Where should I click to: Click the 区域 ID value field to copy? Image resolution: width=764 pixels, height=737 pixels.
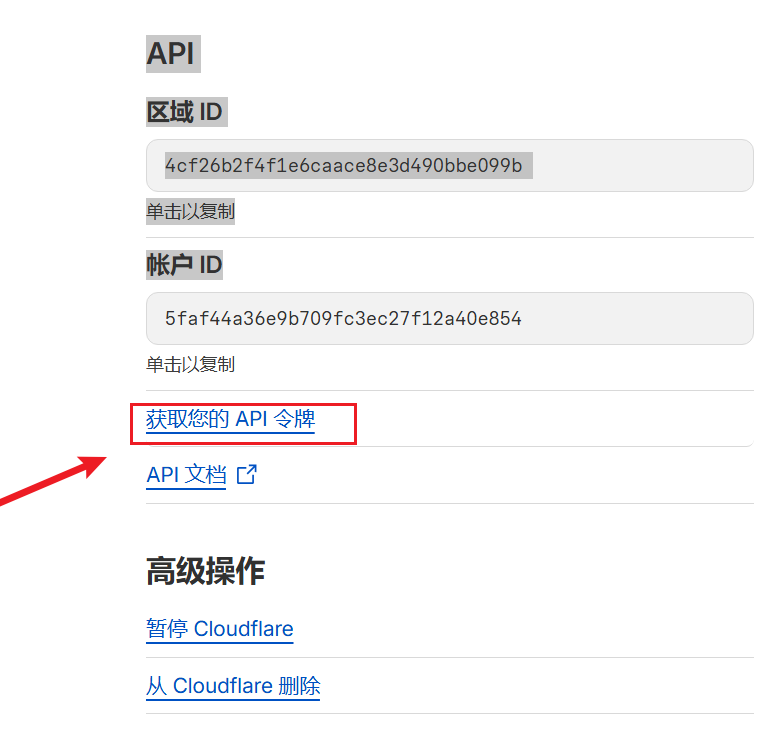(x=449, y=165)
